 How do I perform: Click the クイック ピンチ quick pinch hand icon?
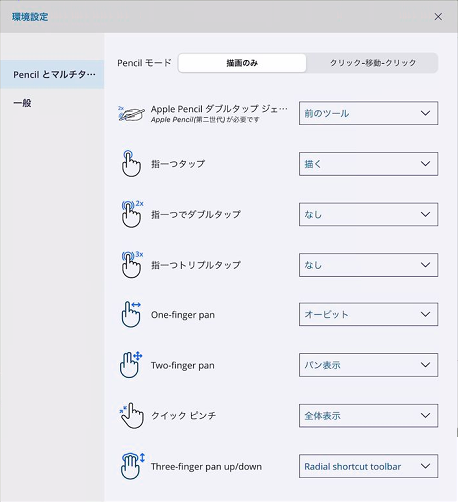(131, 415)
